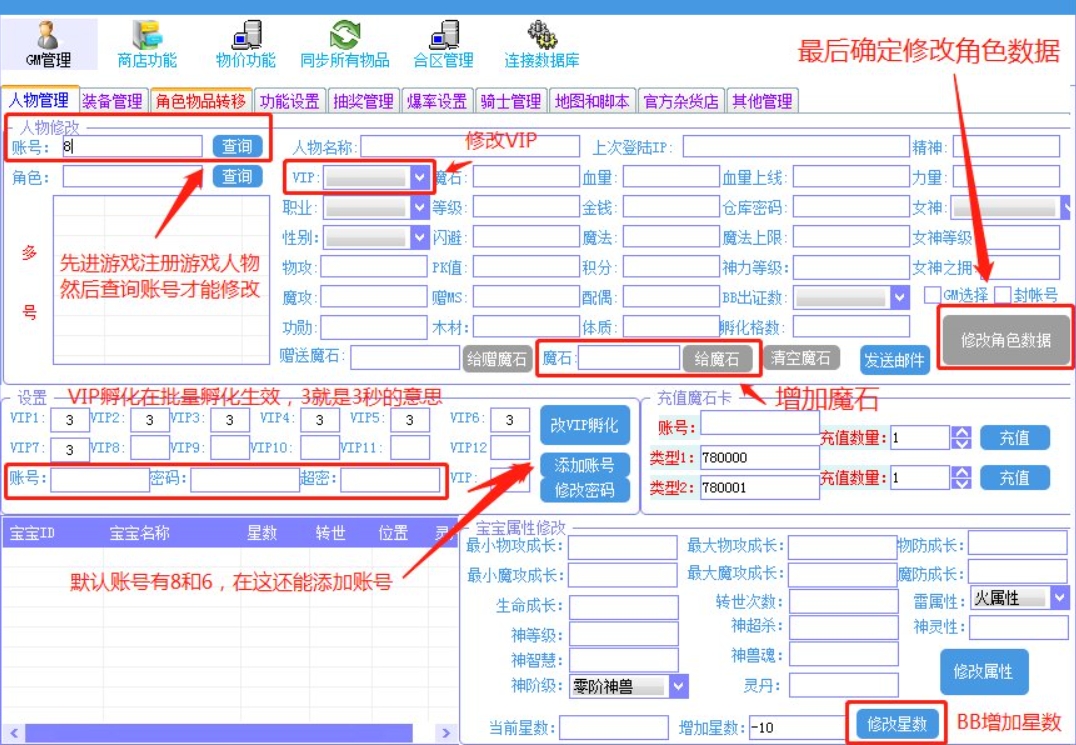Switch to the 装备管理 tab

click(112, 101)
